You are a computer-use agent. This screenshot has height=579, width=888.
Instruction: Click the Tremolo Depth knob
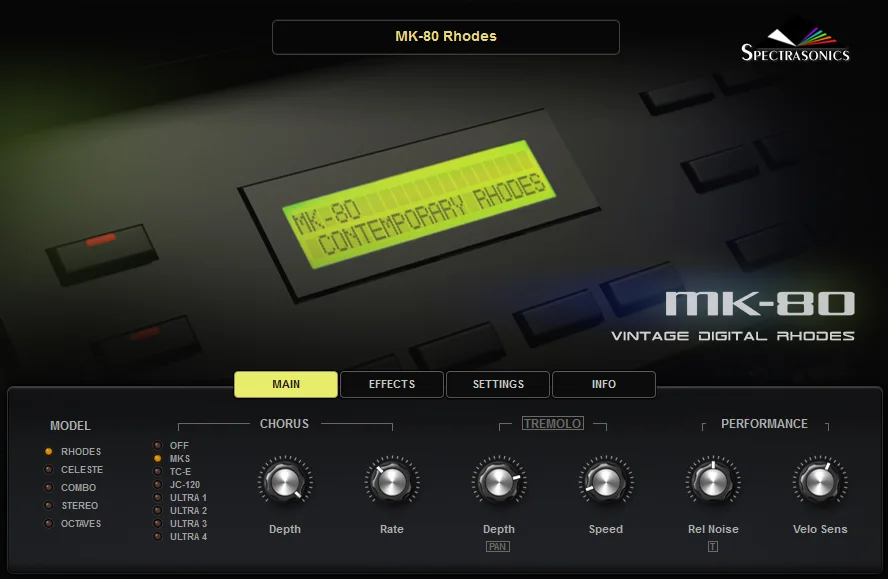[499, 482]
